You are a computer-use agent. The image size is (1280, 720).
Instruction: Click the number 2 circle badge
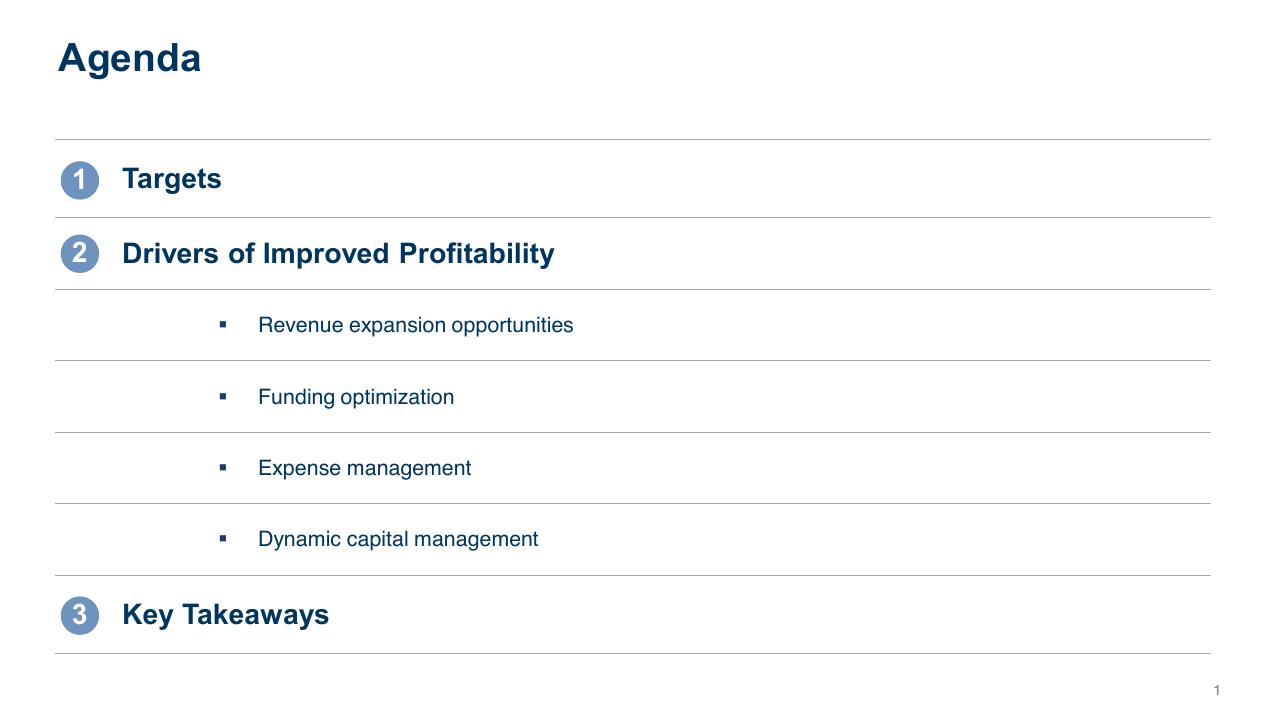click(80, 253)
